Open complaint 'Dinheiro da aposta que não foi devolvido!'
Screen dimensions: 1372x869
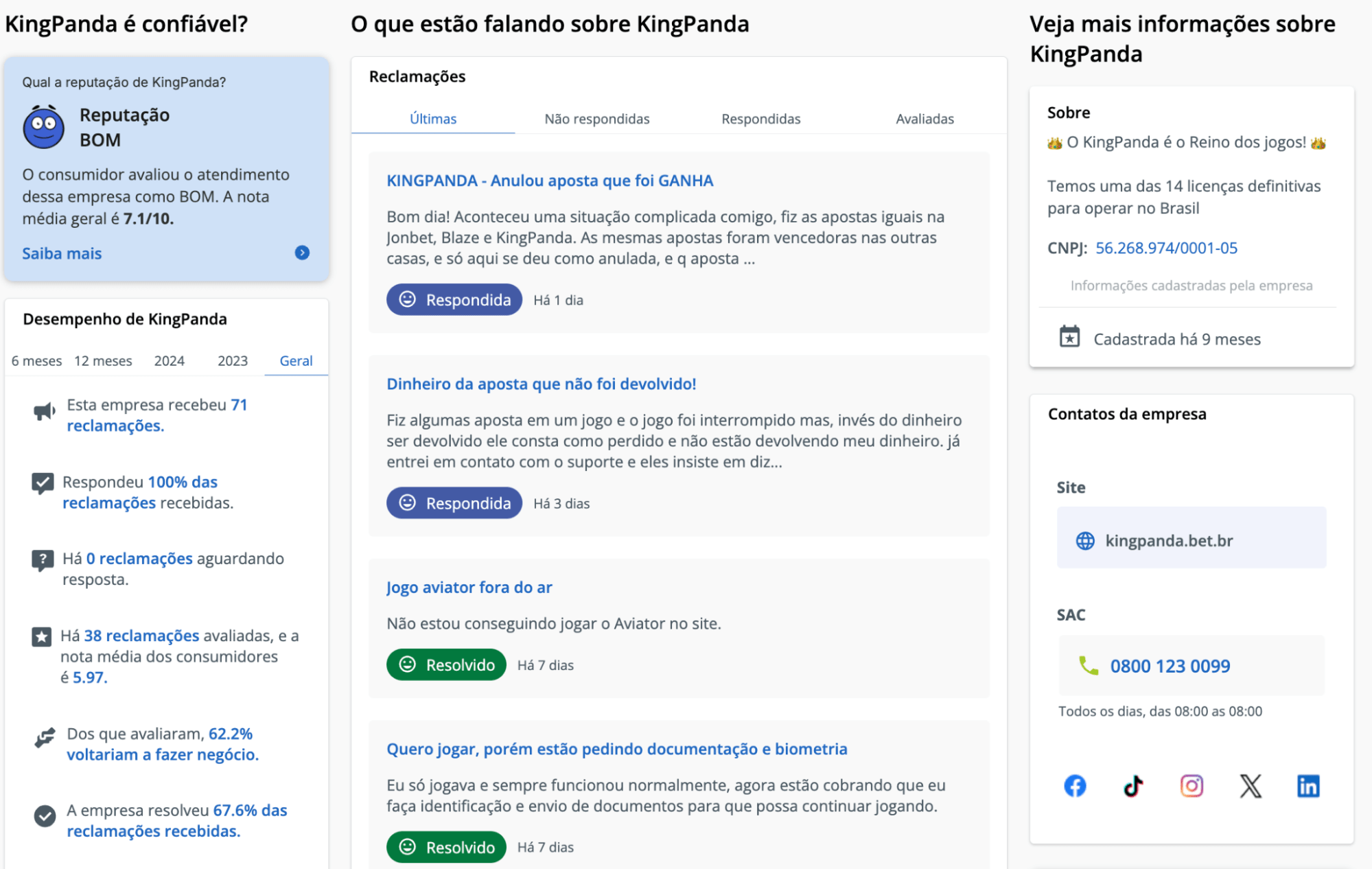tap(542, 384)
